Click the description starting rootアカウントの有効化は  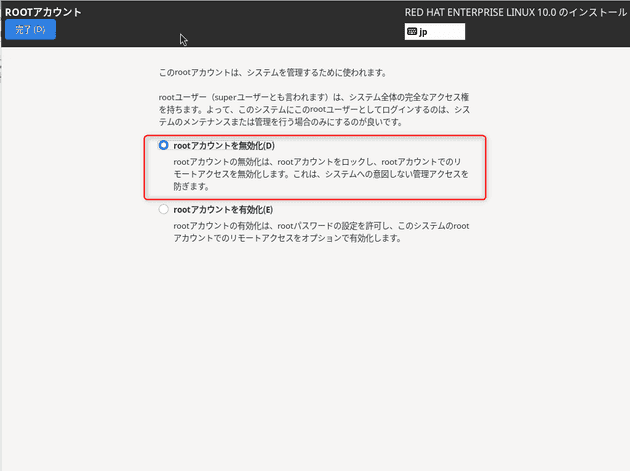[x=321, y=232]
